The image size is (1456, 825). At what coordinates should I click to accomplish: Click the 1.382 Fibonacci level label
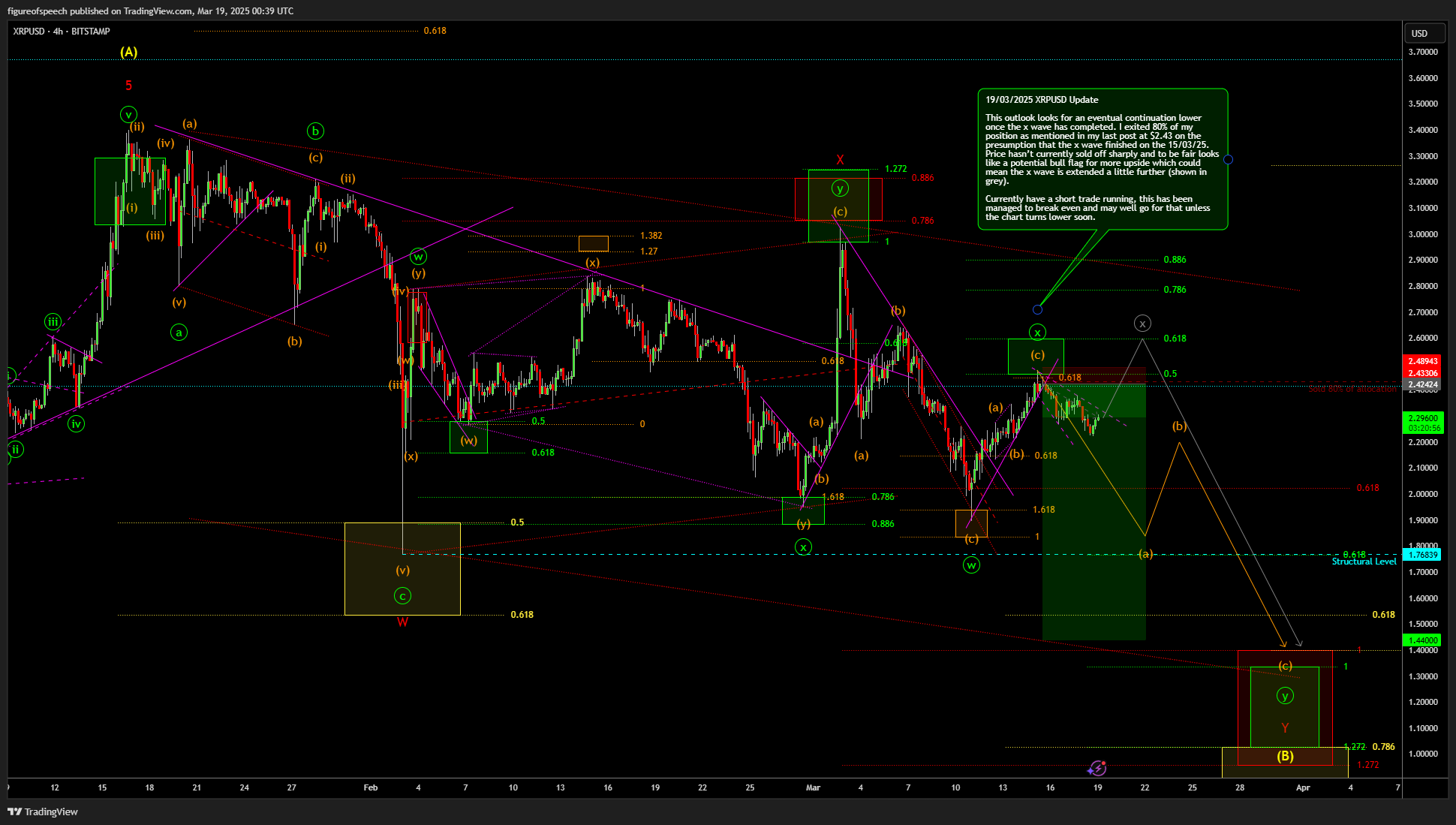pyautogui.click(x=651, y=236)
